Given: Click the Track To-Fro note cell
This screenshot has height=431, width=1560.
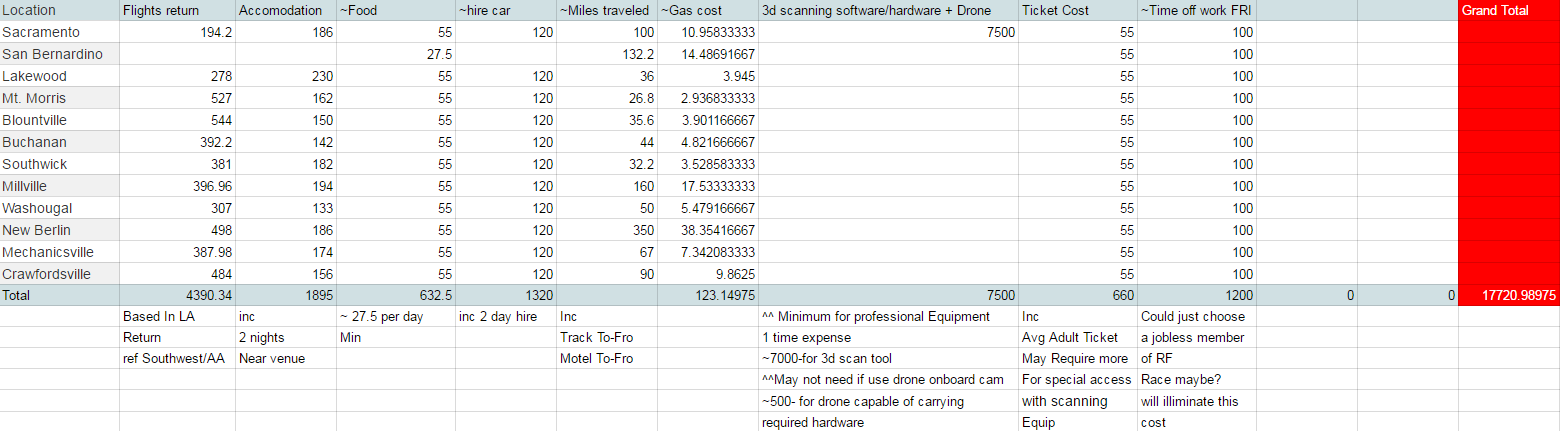Looking at the screenshot, I should [x=608, y=337].
